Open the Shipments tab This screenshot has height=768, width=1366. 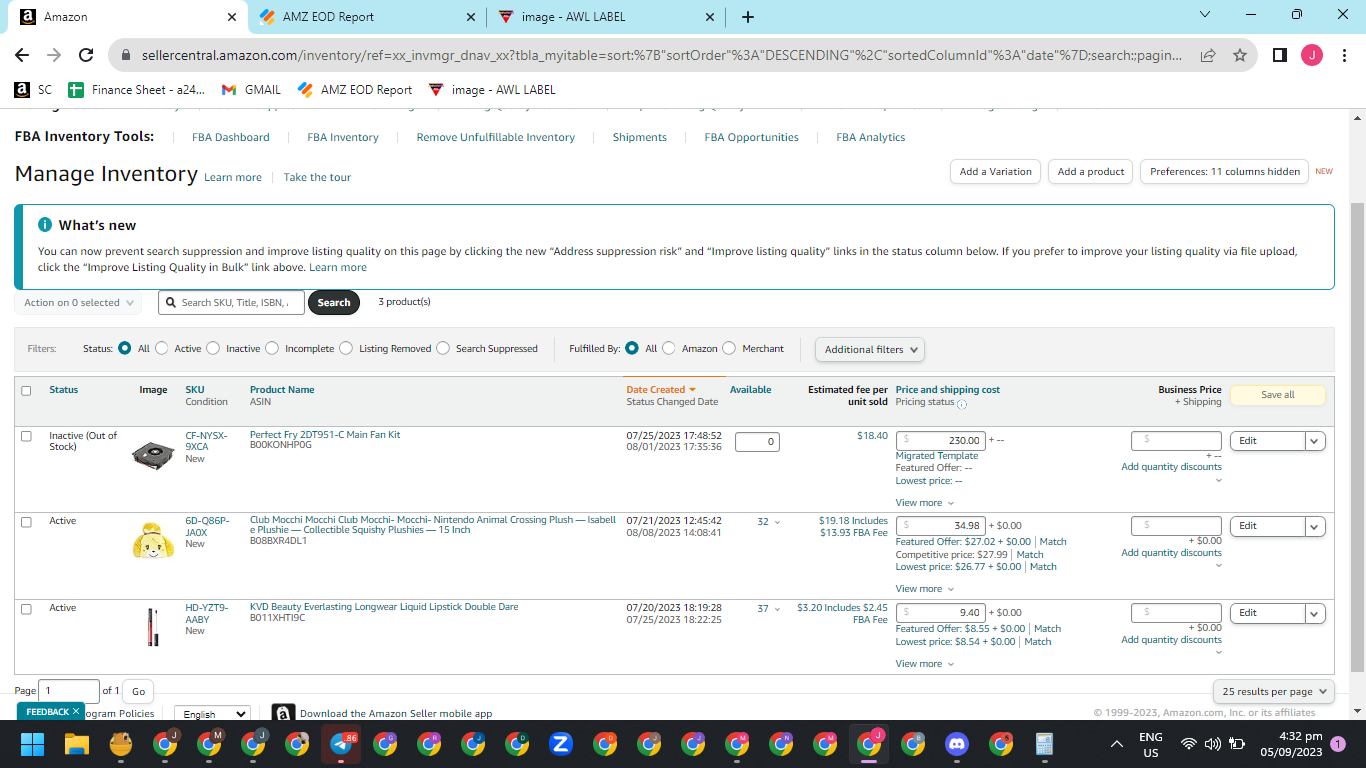(640, 138)
